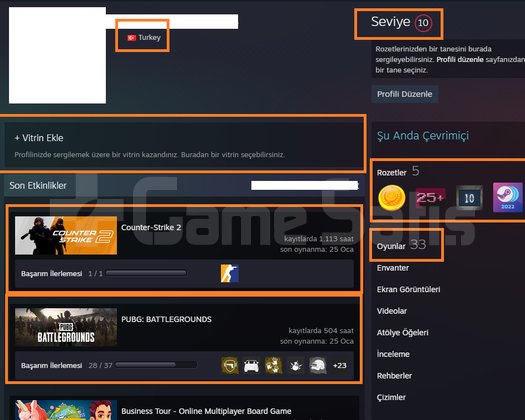
Task: Click the PUBG '28 / 37' achievement count
Action: pos(100,365)
